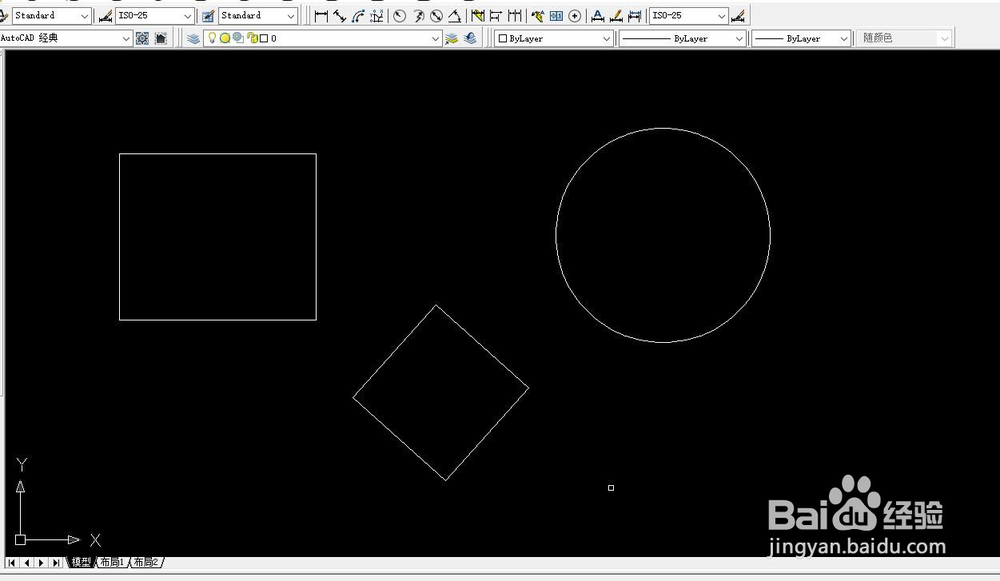Viewport: 1000px width, 581px height.
Task: Select the Jogged radius dimension tool
Action: click(418, 16)
